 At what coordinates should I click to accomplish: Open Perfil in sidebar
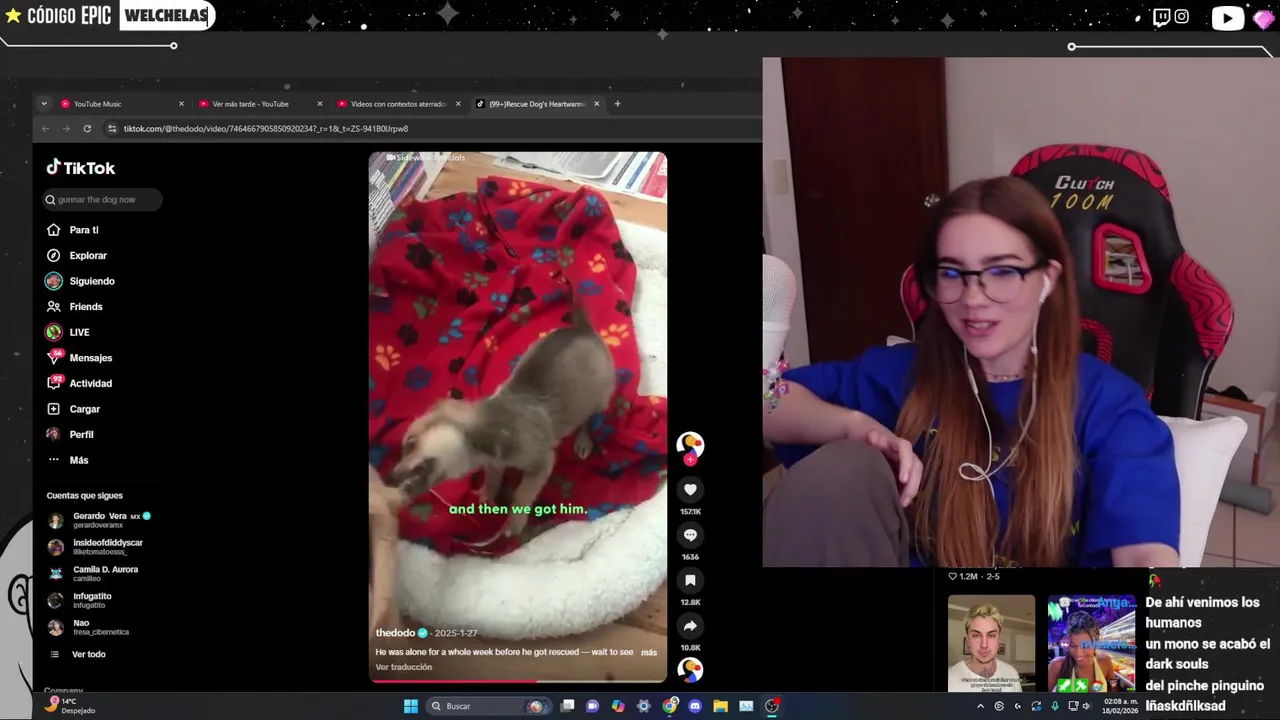(70, 434)
